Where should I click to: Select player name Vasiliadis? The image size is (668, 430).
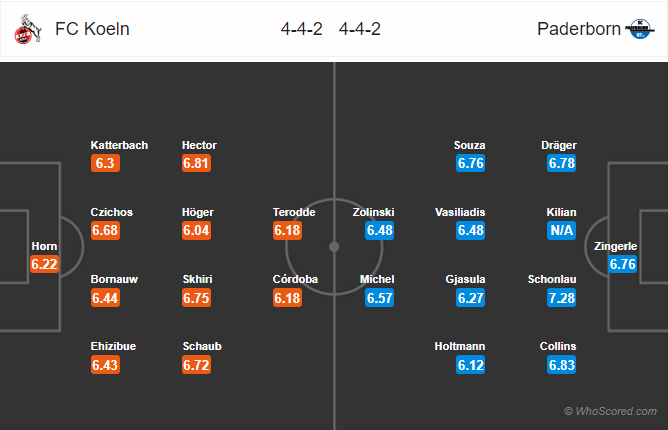click(x=460, y=212)
